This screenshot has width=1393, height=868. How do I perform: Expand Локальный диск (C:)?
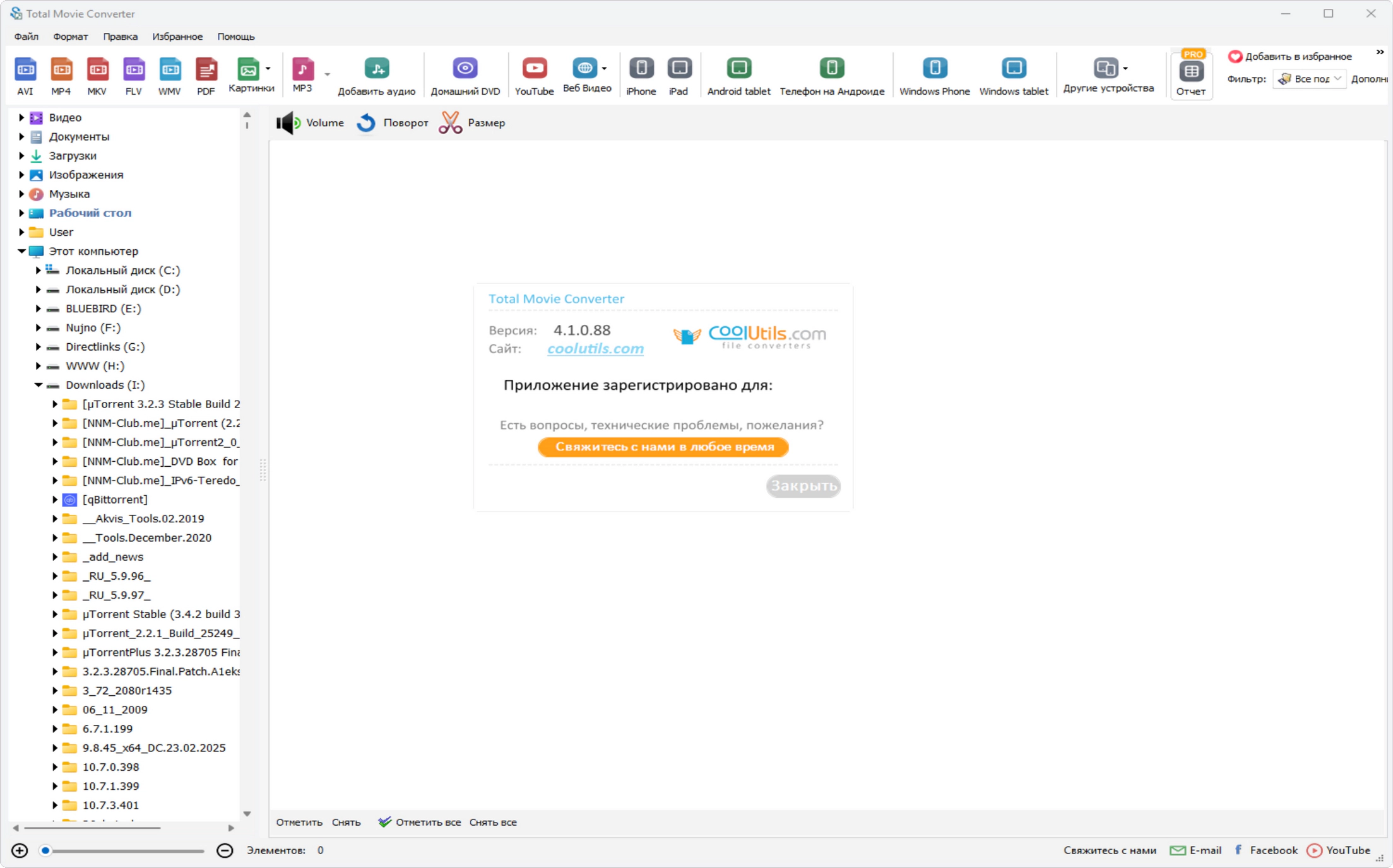point(38,270)
